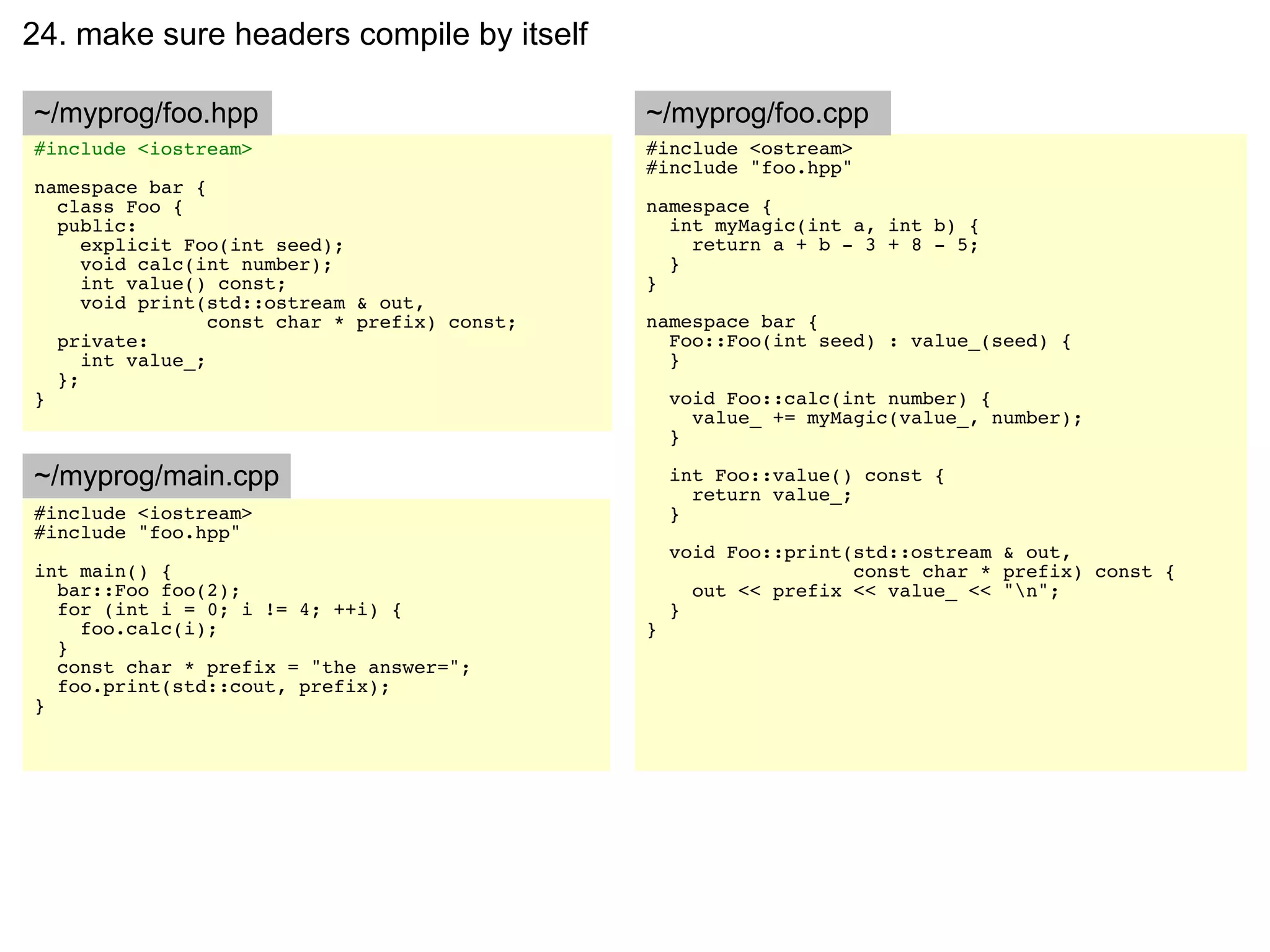Click the anonymous 'namespace {' line in foo.cpp

(709, 207)
